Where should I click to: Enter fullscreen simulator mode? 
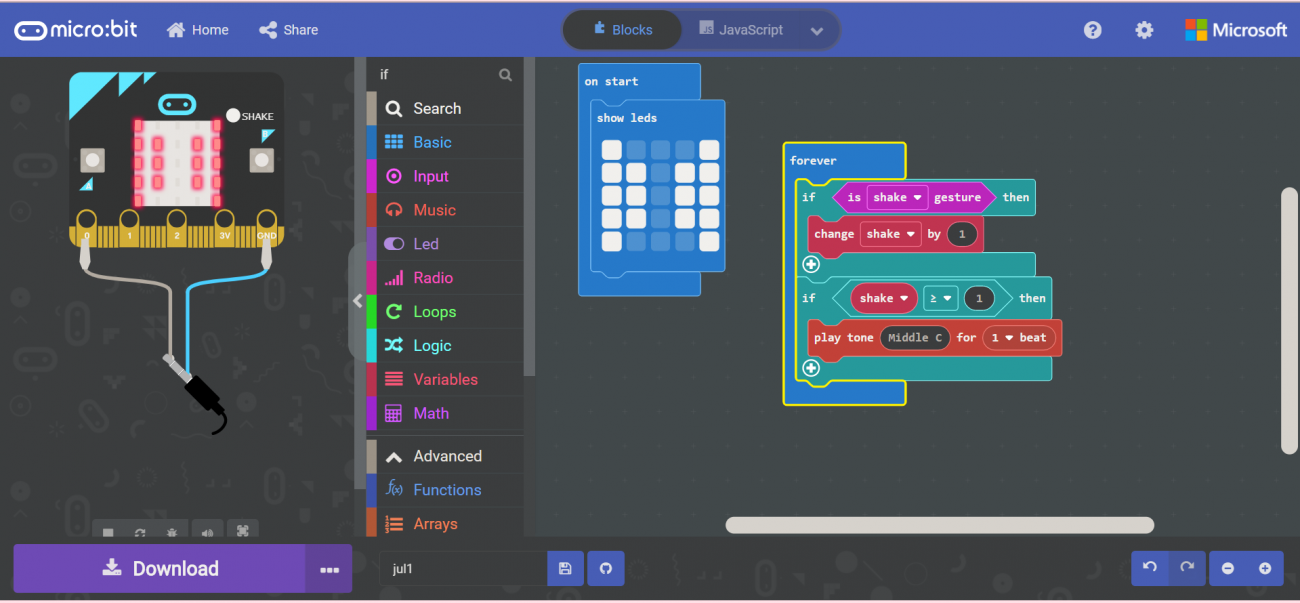click(242, 533)
